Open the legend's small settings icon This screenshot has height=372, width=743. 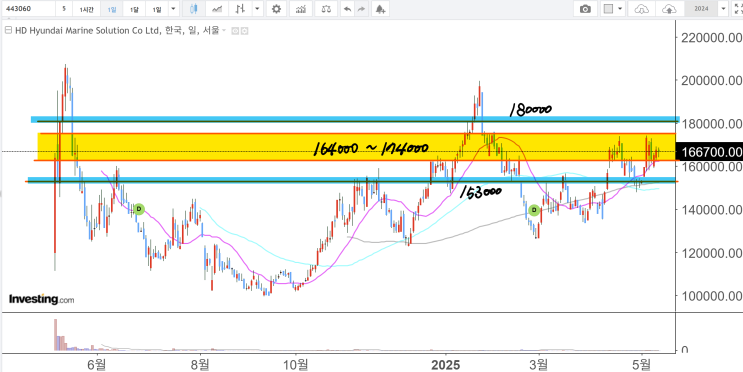(244, 31)
